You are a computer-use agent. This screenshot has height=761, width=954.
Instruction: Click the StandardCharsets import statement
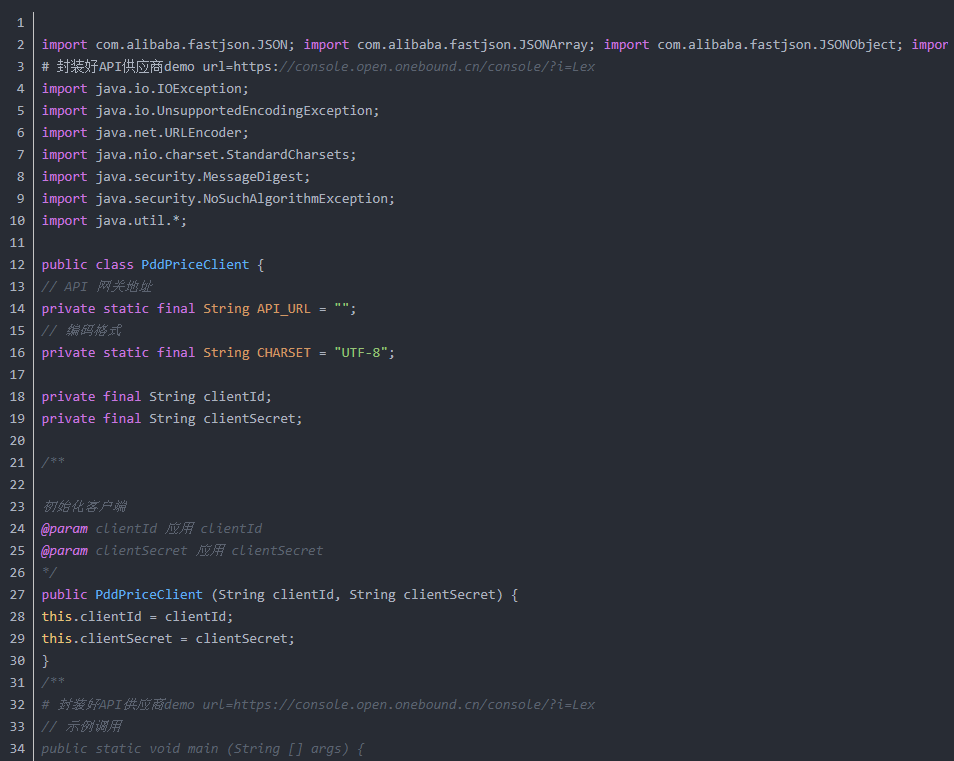[x=199, y=154]
